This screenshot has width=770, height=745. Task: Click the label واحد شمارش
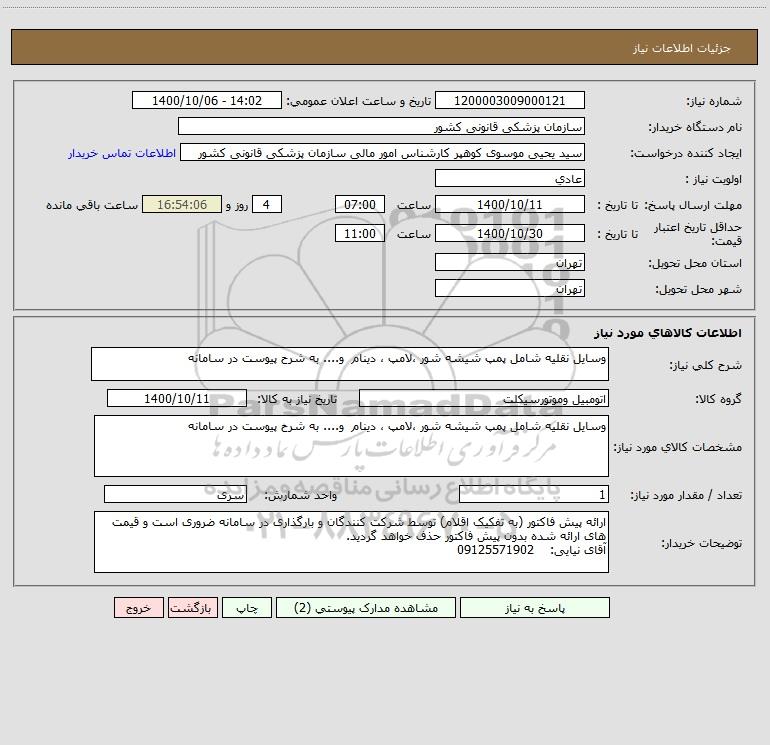pos(301,496)
